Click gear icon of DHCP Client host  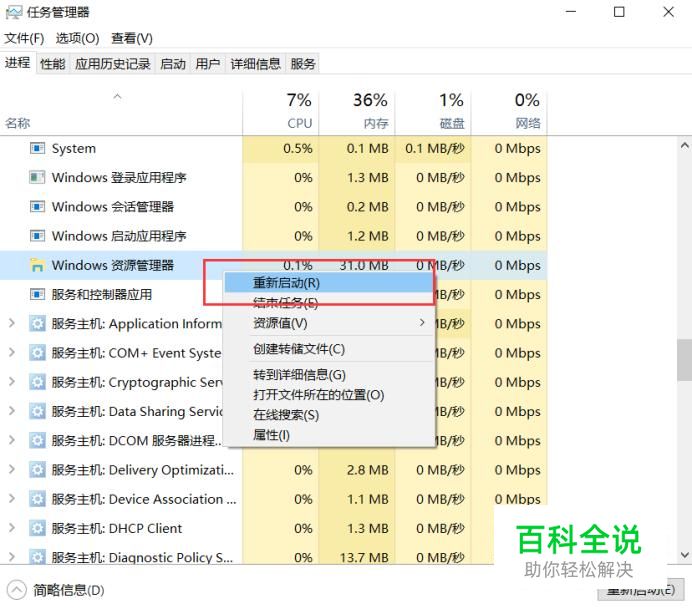click(37, 528)
